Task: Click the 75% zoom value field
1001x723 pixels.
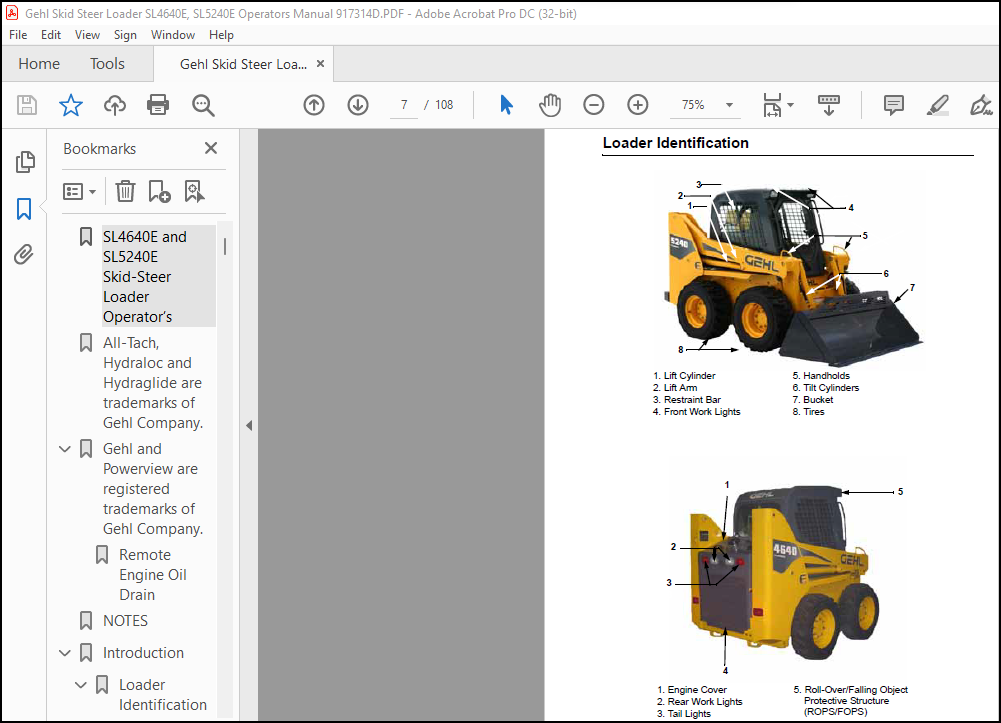Action: click(x=693, y=105)
